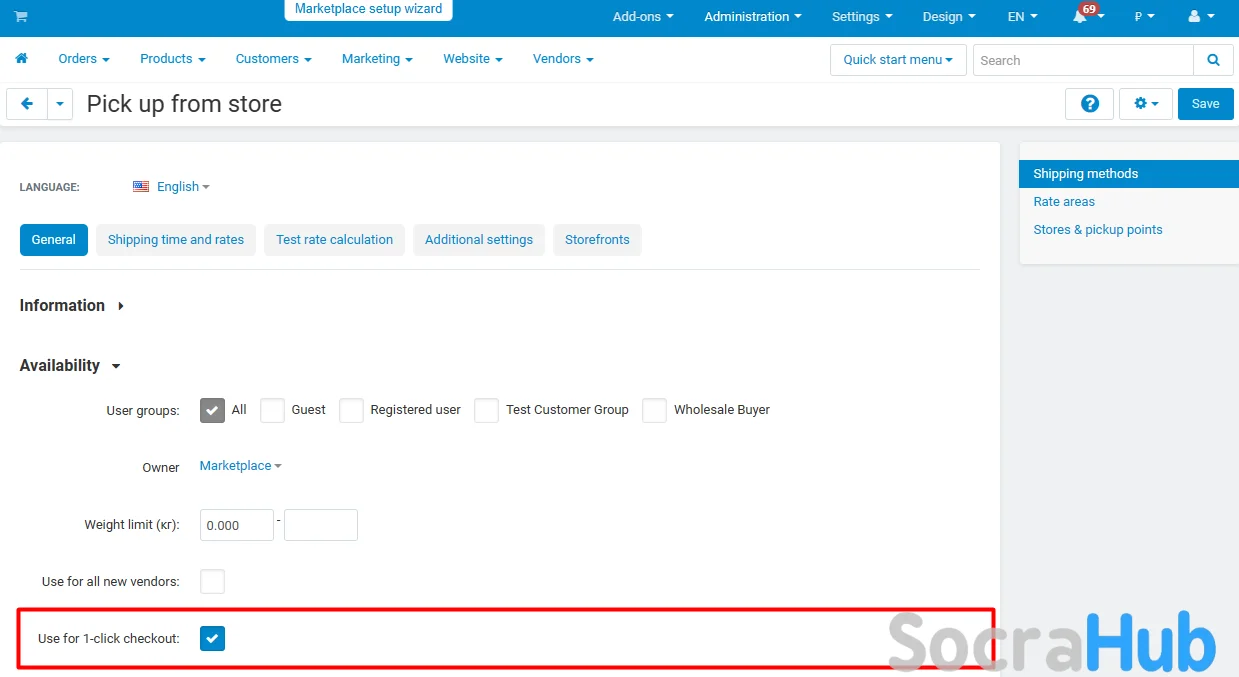Screen dimensions: 1239x677
Task: Uncheck the All user groups checkbox
Action: pyautogui.click(x=212, y=410)
